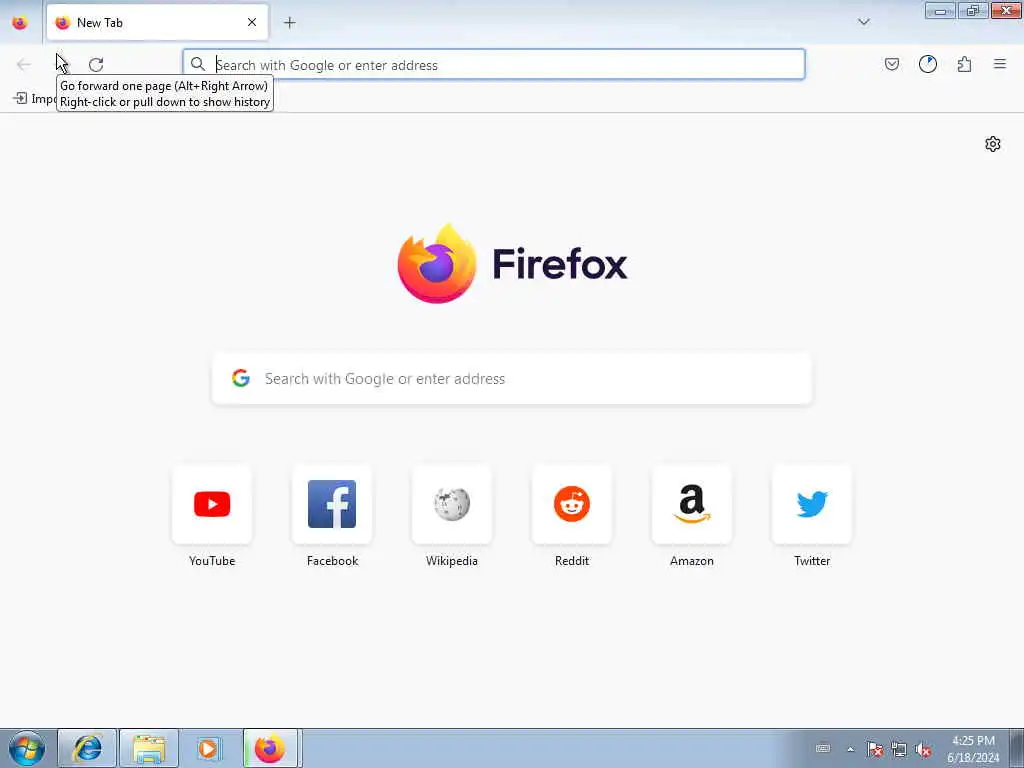Viewport: 1024px width, 768px height.
Task: Click the Firefox taskbar button
Action: (x=270, y=748)
